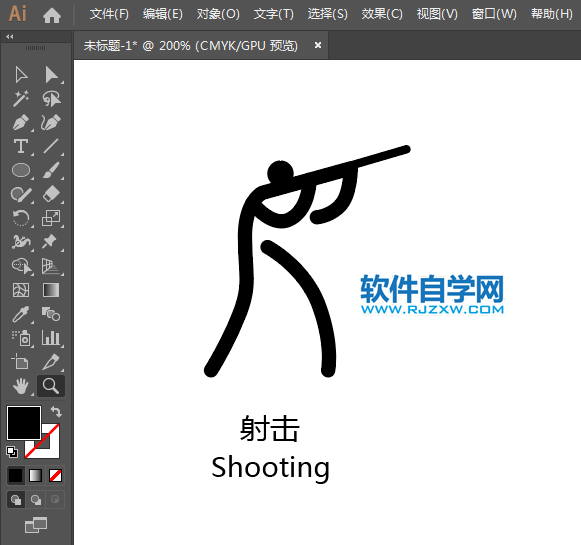Select the Slice tool
This screenshot has width=581, height=545.
tap(51, 362)
